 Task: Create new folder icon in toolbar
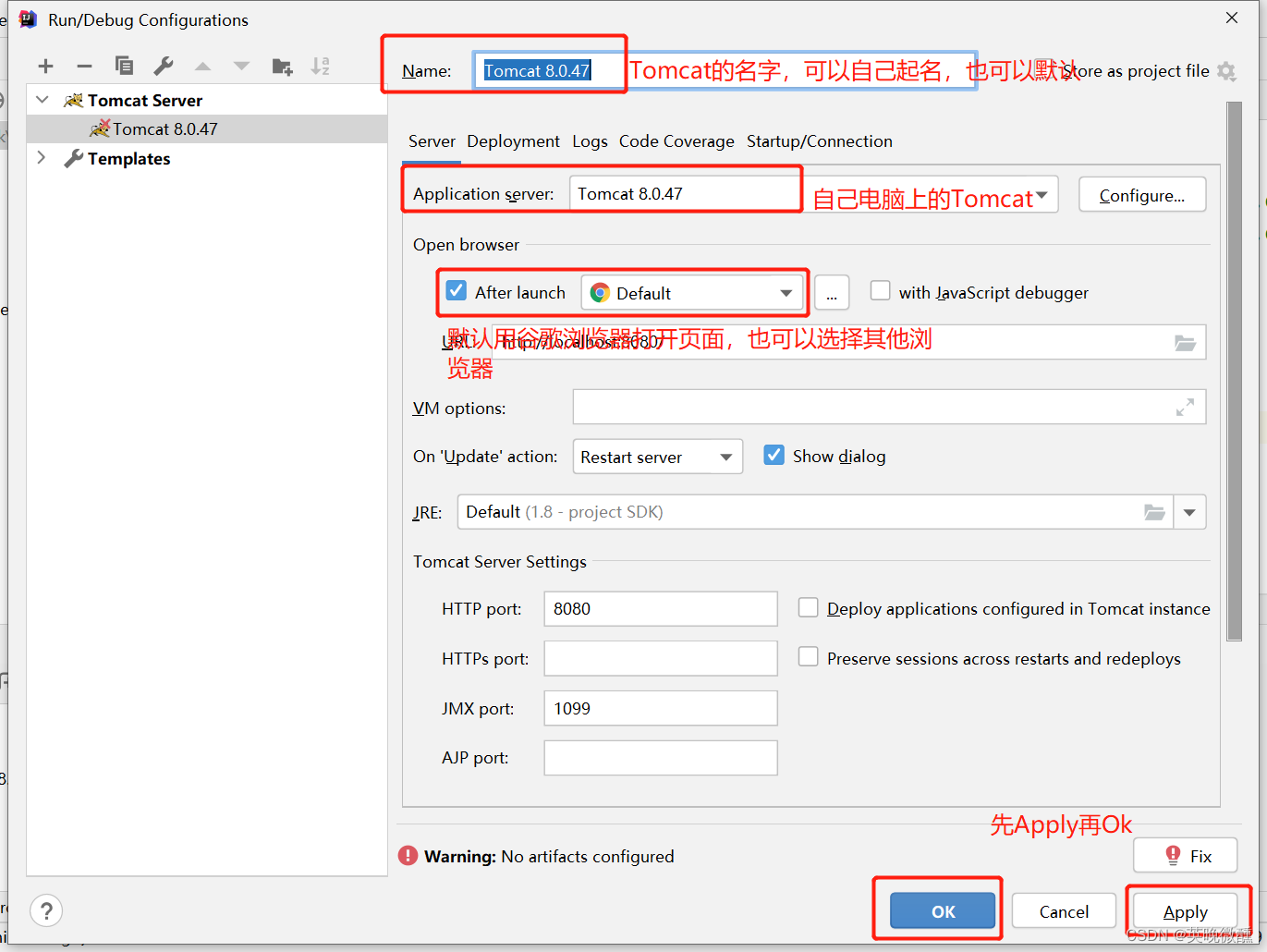coord(282,67)
